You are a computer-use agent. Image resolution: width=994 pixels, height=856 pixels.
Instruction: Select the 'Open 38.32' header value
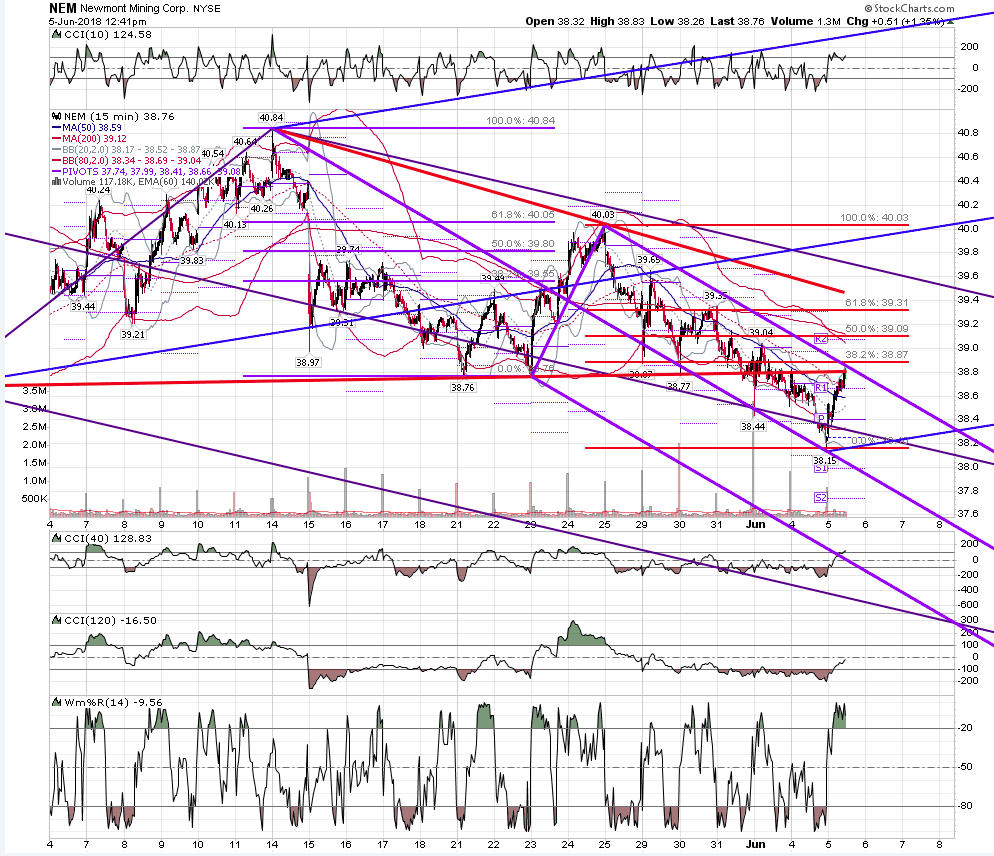tap(555, 21)
